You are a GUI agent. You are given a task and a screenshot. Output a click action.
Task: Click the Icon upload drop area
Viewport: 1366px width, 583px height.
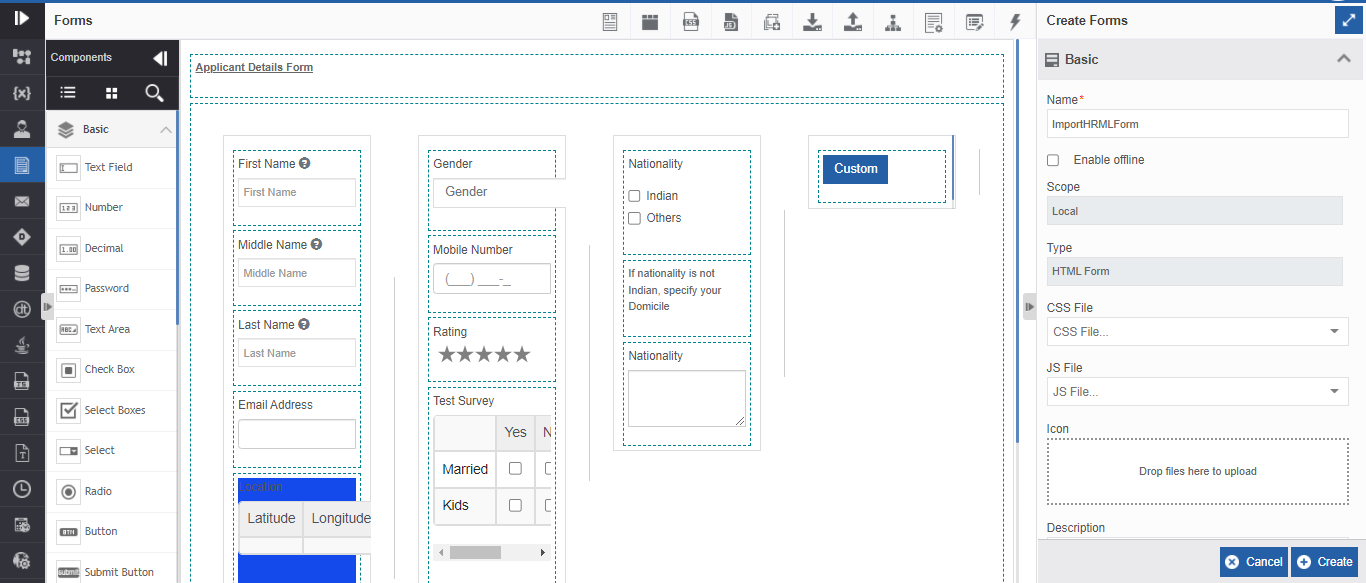click(1198, 471)
